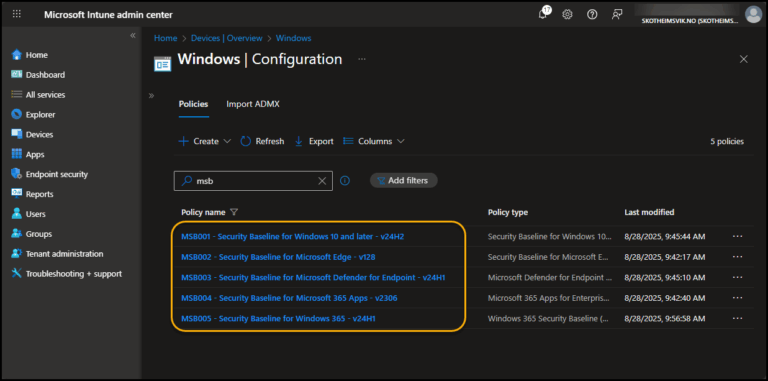Image resolution: width=768 pixels, height=381 pixels.
Task: Click the '5 policies' count text
Action: (727, 142)
